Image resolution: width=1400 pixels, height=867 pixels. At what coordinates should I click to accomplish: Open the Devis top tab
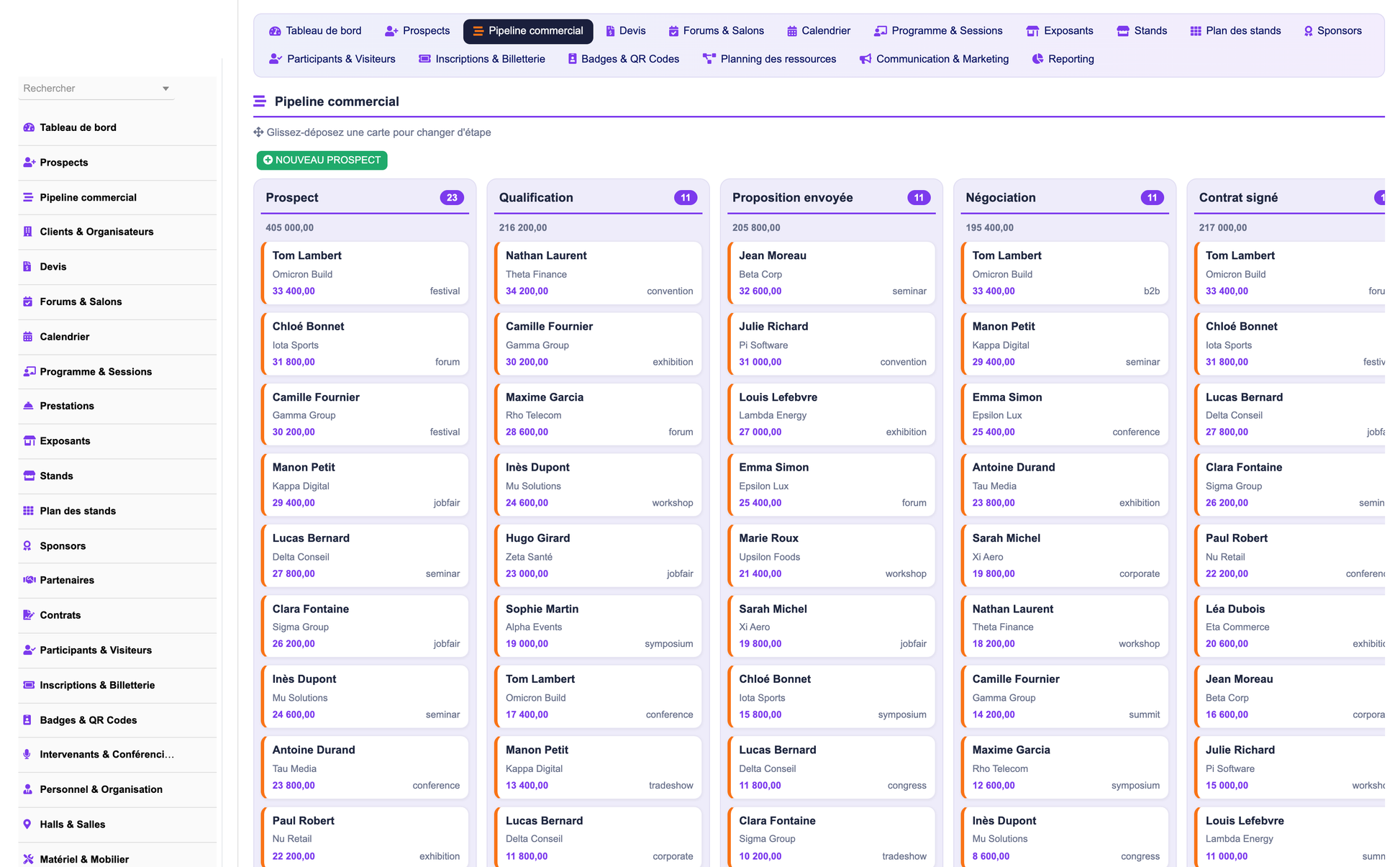(626, 31)
